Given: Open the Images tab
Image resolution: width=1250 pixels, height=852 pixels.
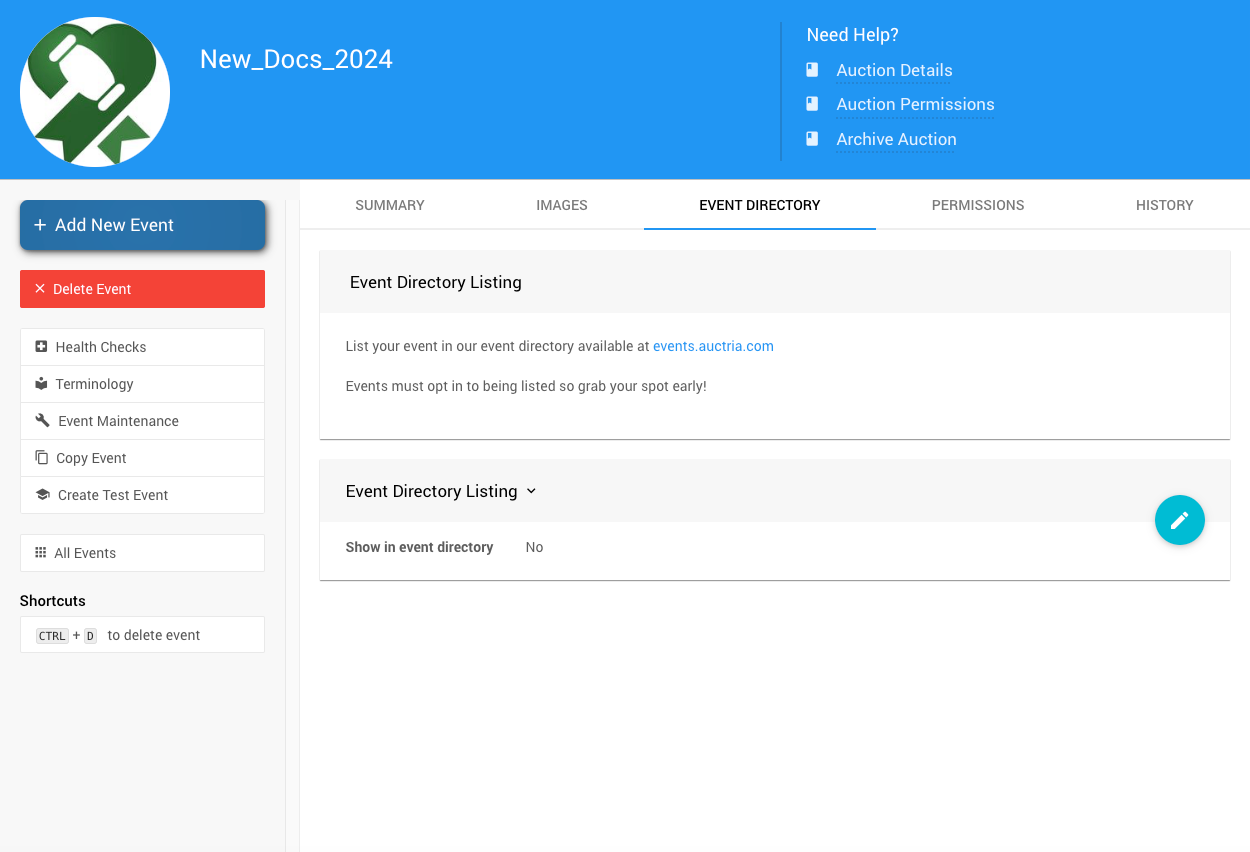Looking at the screenshot, I should click(x=562, y=205).
